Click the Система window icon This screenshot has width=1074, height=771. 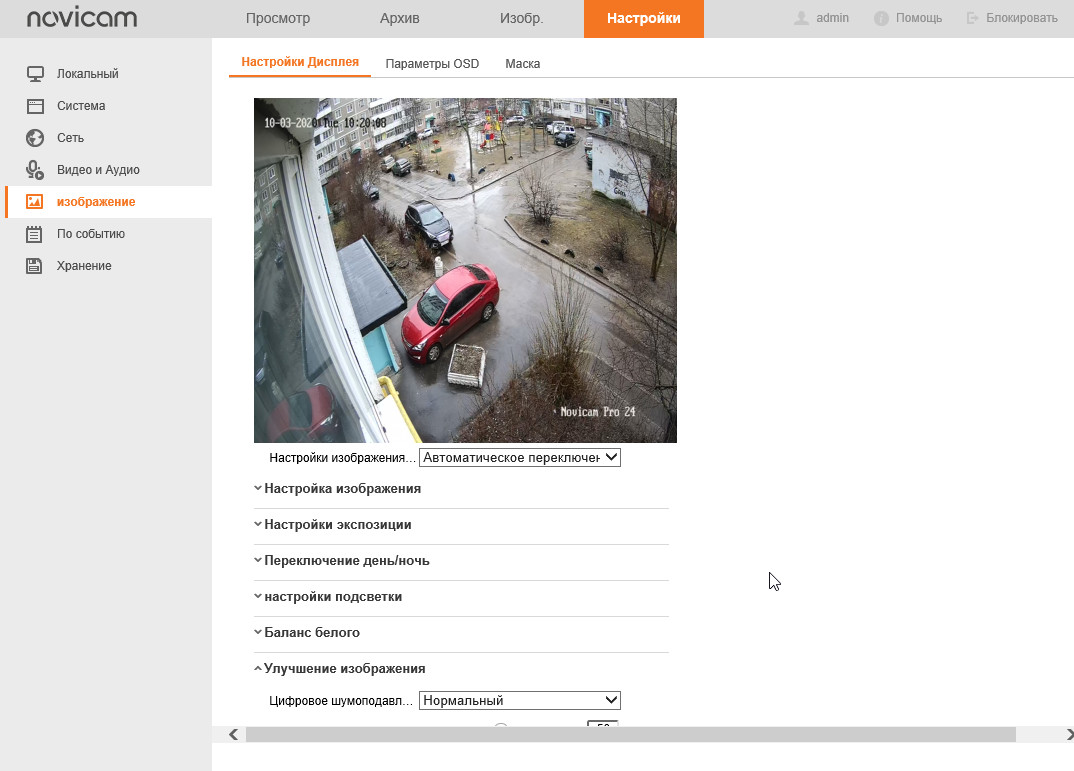35,106
